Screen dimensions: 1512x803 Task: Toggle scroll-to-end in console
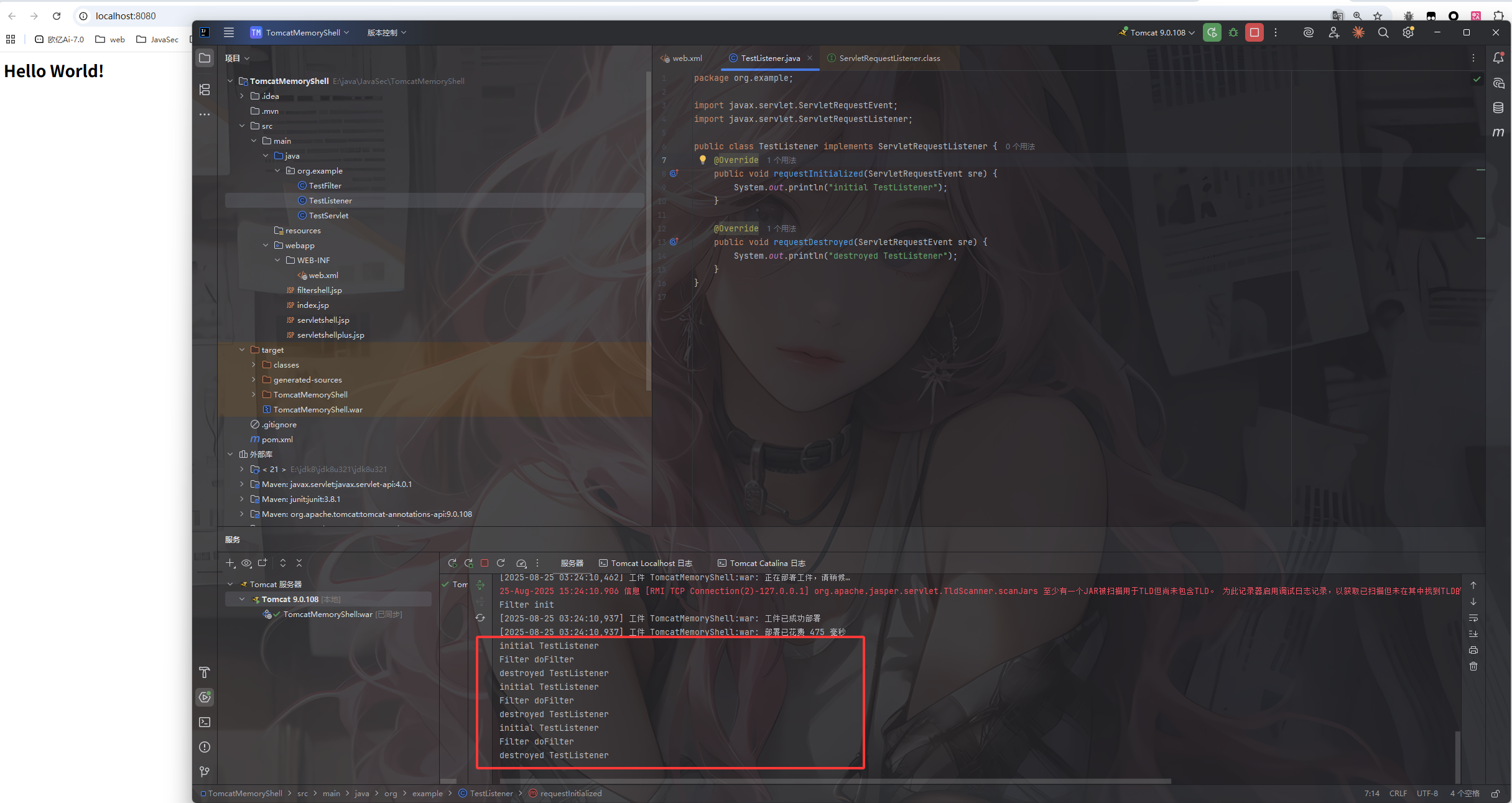[1473, 634]
